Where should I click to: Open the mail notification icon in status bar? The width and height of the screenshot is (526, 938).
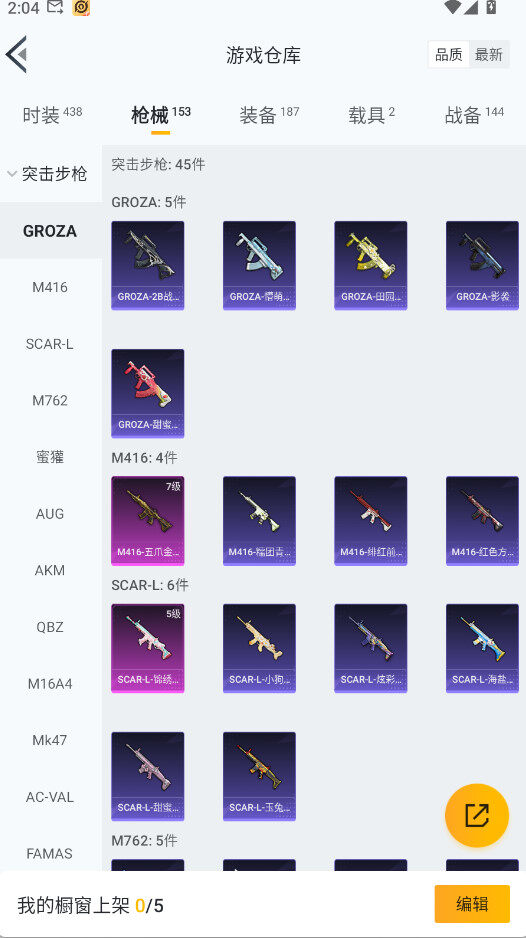pos(55,8)
